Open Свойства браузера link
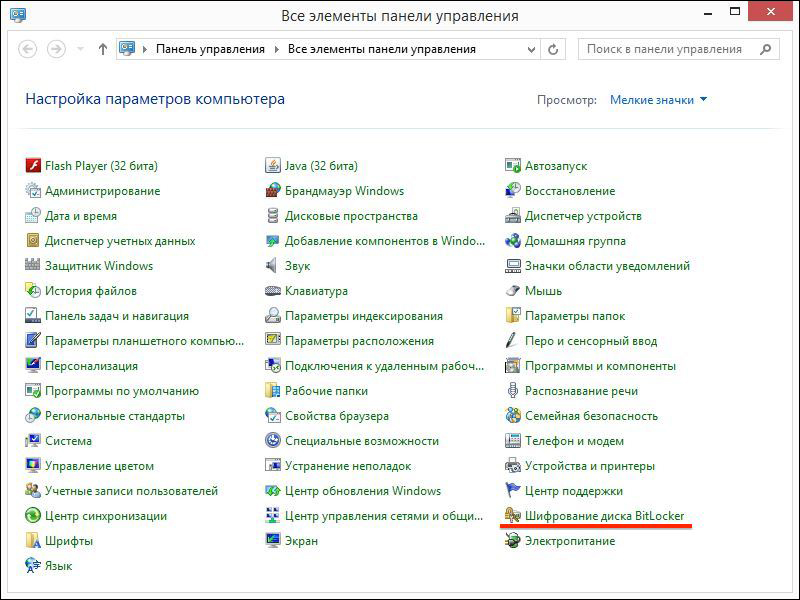 (337, 416)
